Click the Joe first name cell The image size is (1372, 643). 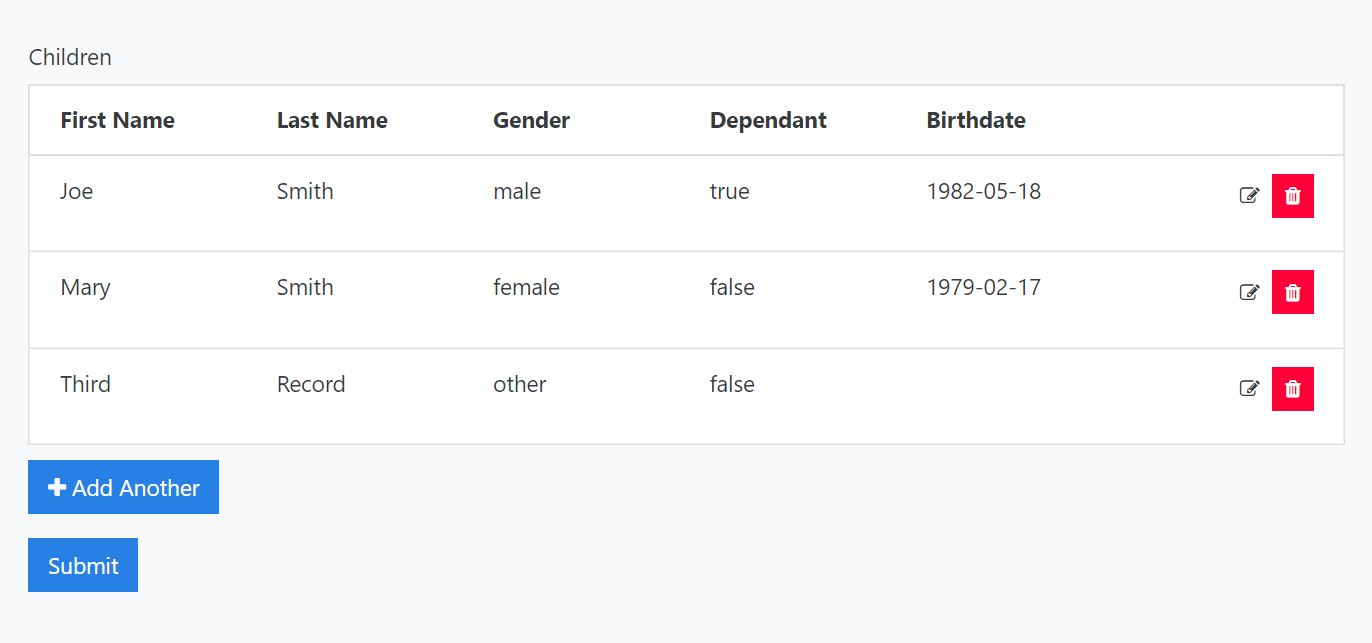coord(76,191)
